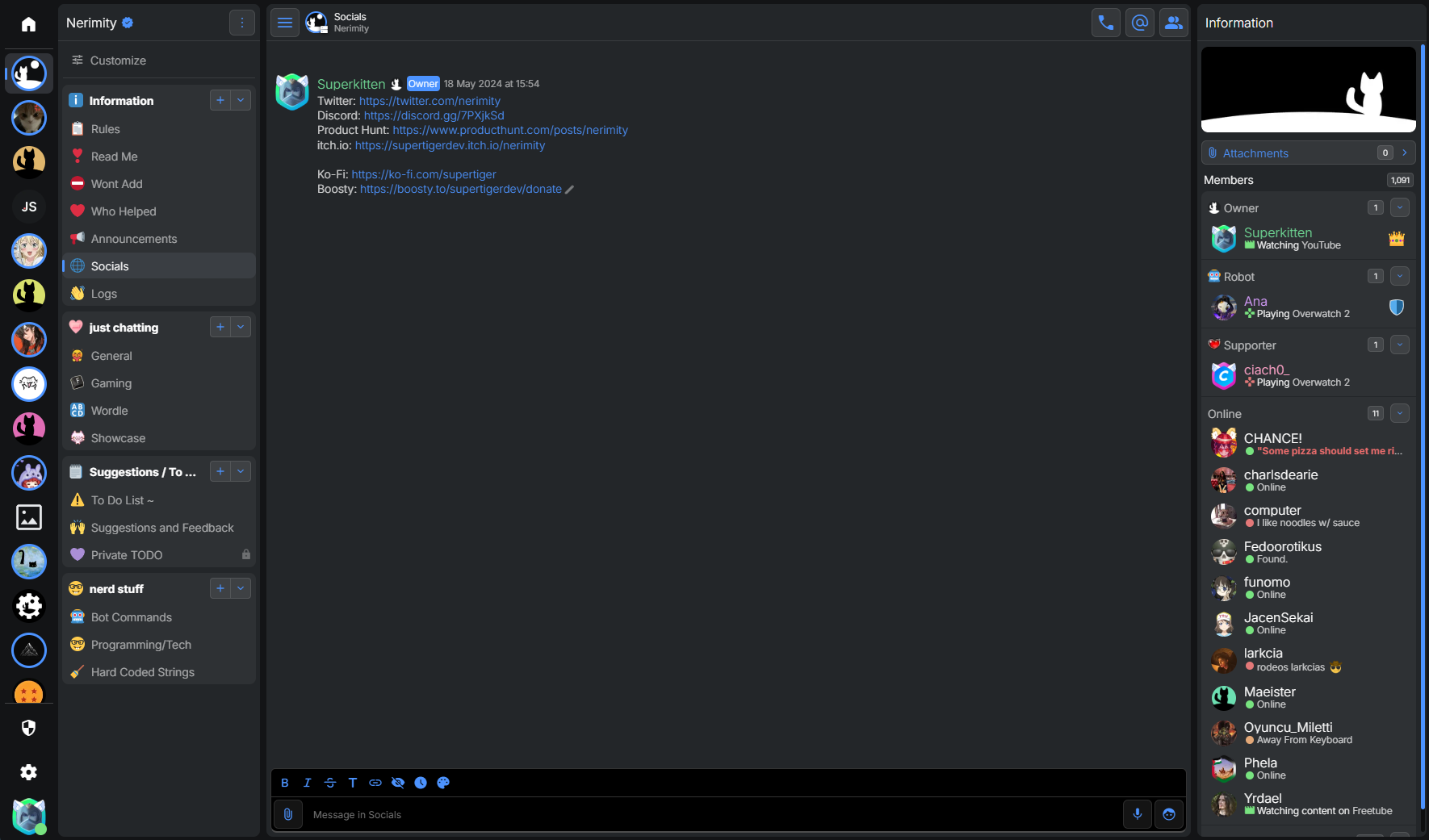1429x840 pixels.
Task: Collapse the Information category chevron
Action: [x=241, y=100]
